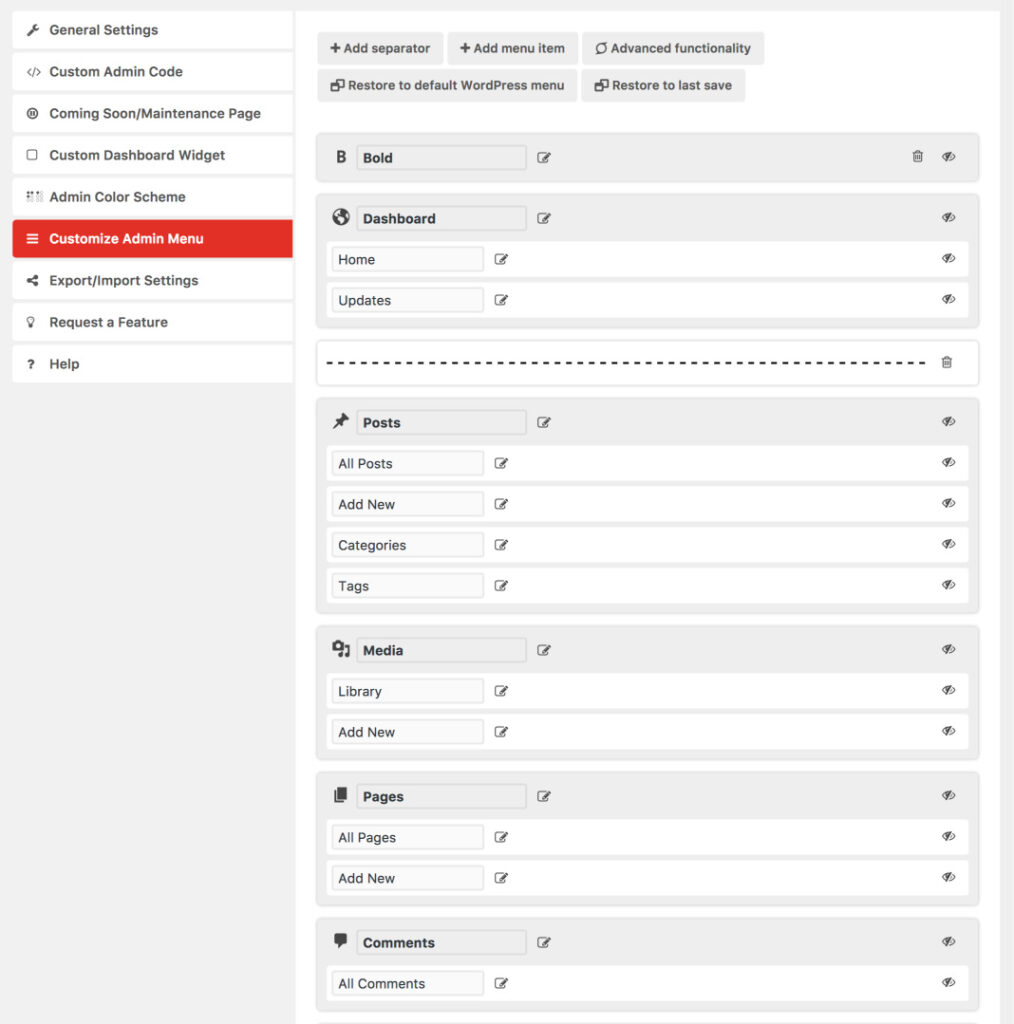Click inside the Home text input field
Viewport: 1014px width, 1024px height.
click(x=406, y=258)
